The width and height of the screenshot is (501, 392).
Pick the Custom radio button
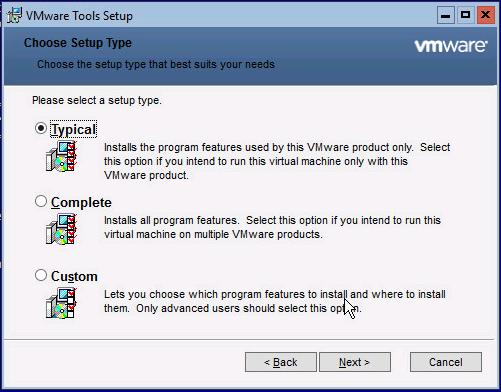click(41, 275)
